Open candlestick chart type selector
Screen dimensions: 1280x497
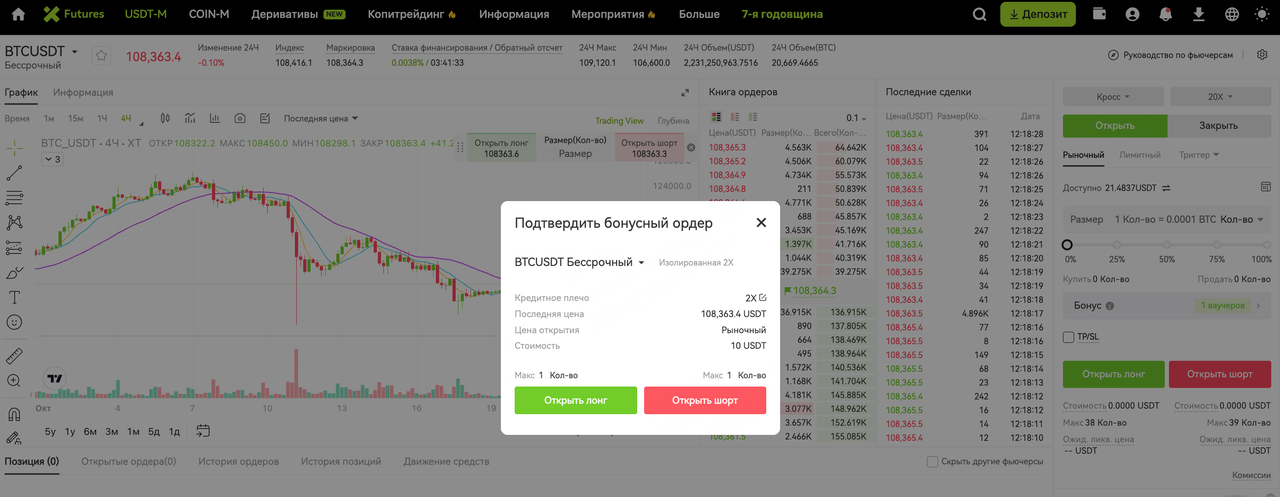(x=165, y=119)
